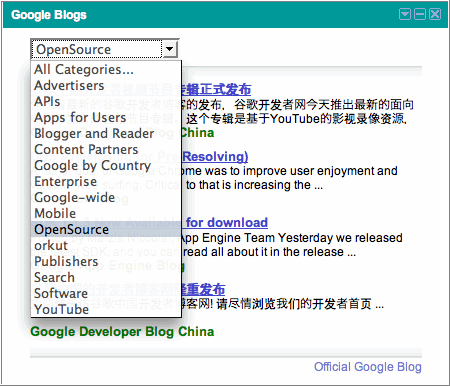
Task: Click text 'to that is increasing the ...'
Action: pos(254,185)
